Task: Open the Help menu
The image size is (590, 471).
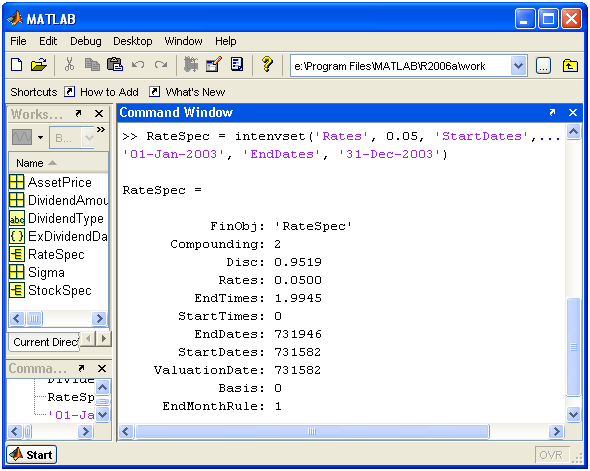Action: pos(225,41)
